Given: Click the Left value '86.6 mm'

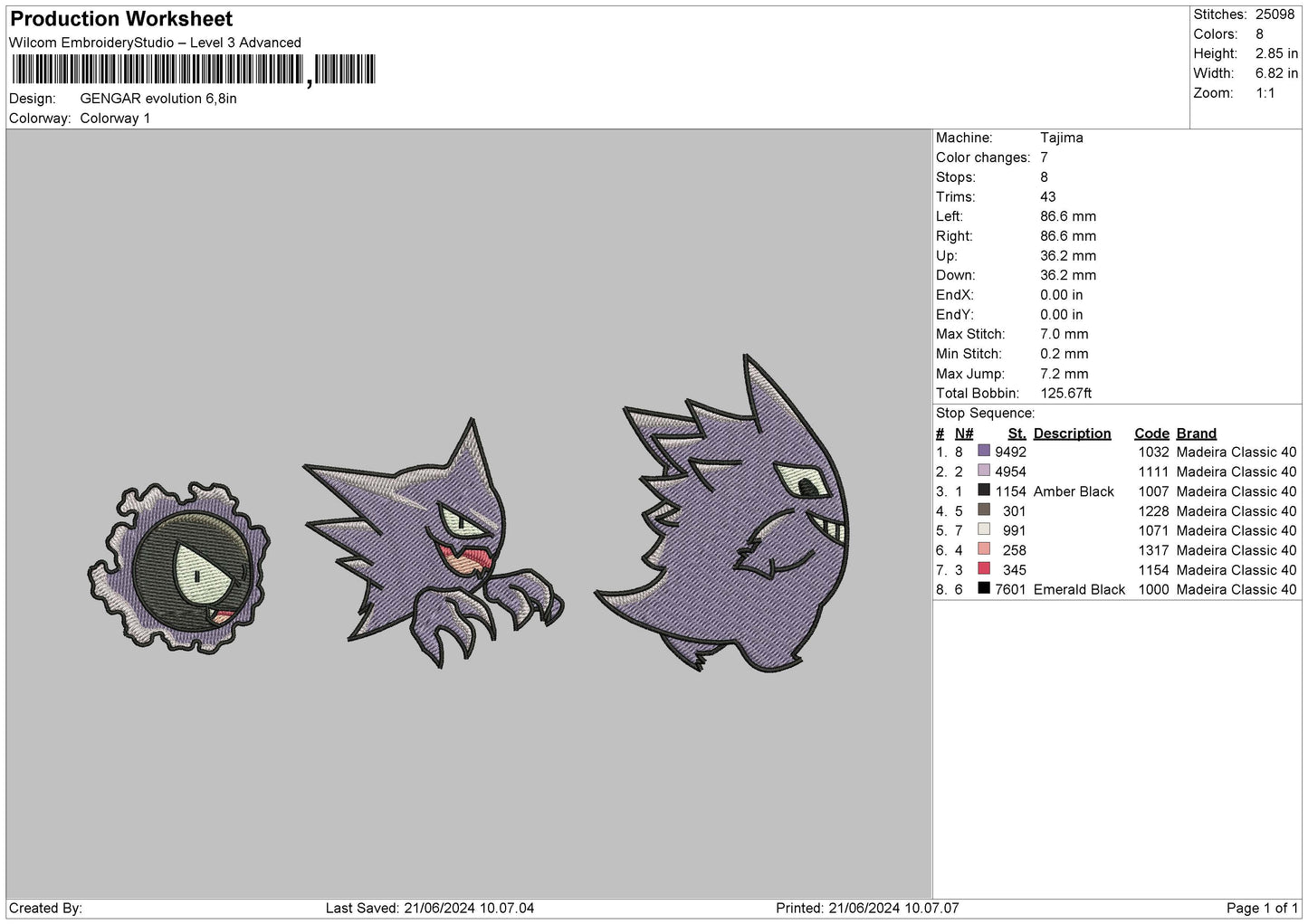Looking at the screenshot, I should 1068,216.
